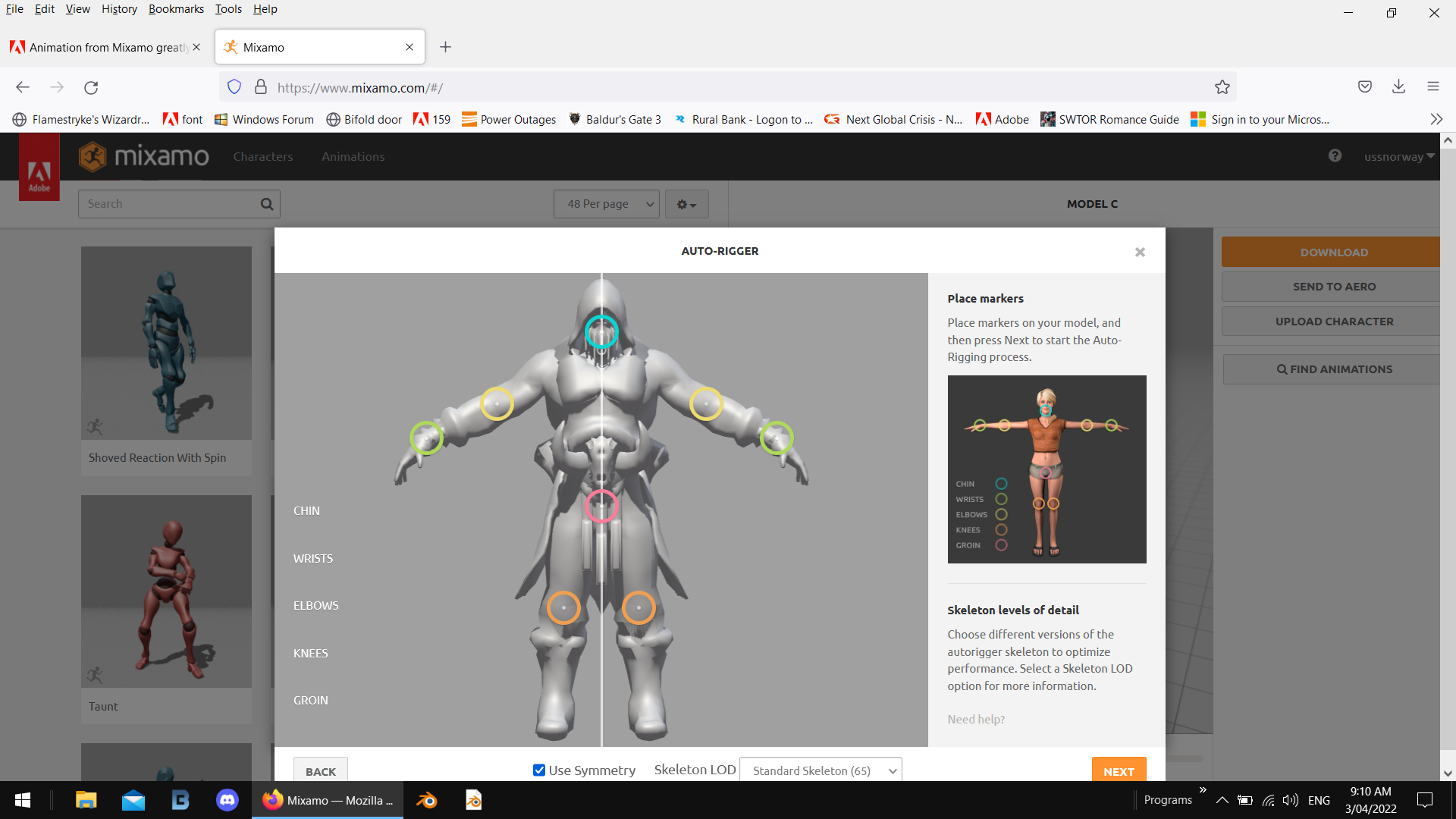Expand the ussnorway account dropdown
The image size is (1456, 819).
pyautogui.click(x=1398, y=156)
